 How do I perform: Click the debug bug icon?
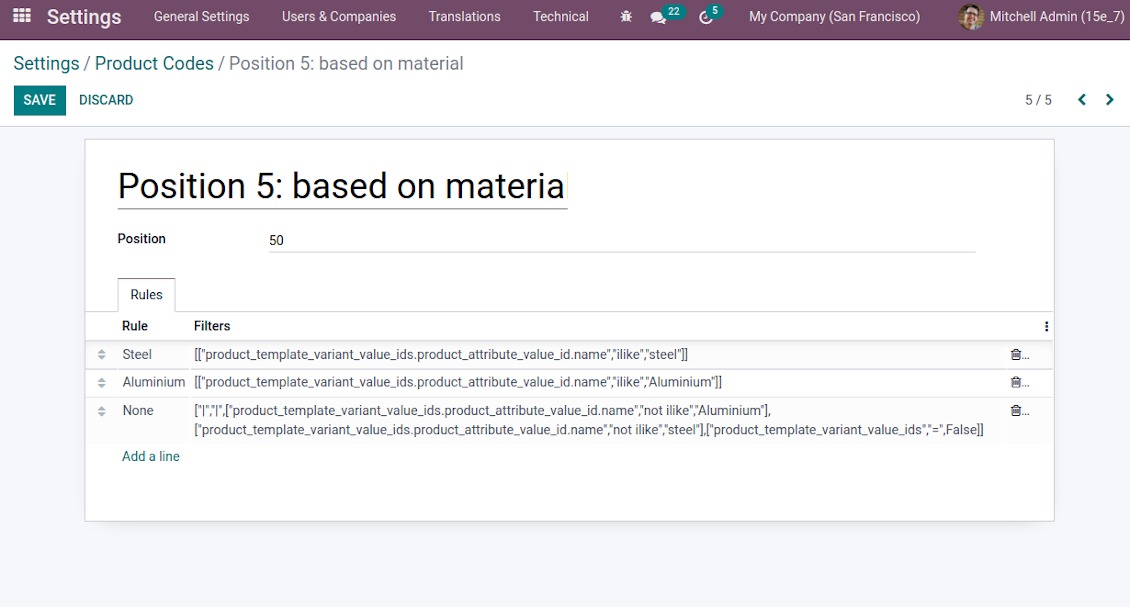pyautogui.click(x=626, y=17)
